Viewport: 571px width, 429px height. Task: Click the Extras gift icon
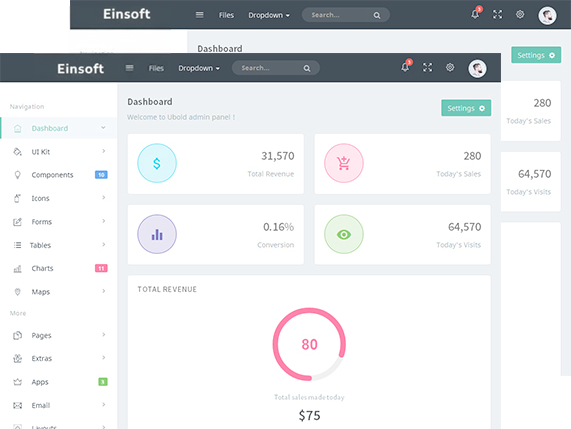[17, 359]
